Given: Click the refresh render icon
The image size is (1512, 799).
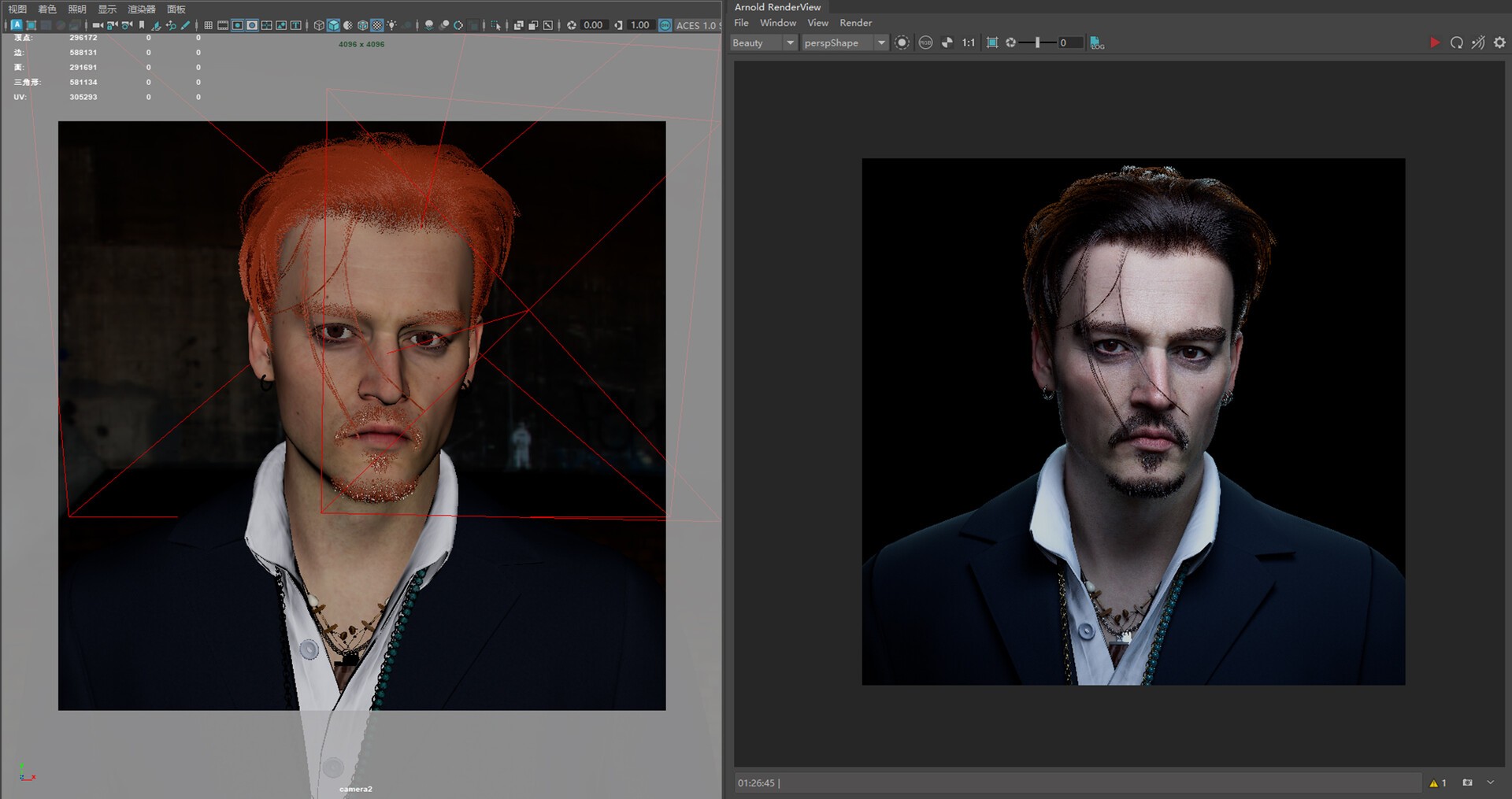Looking at the screenshot, I should (x=1456, y=43).
